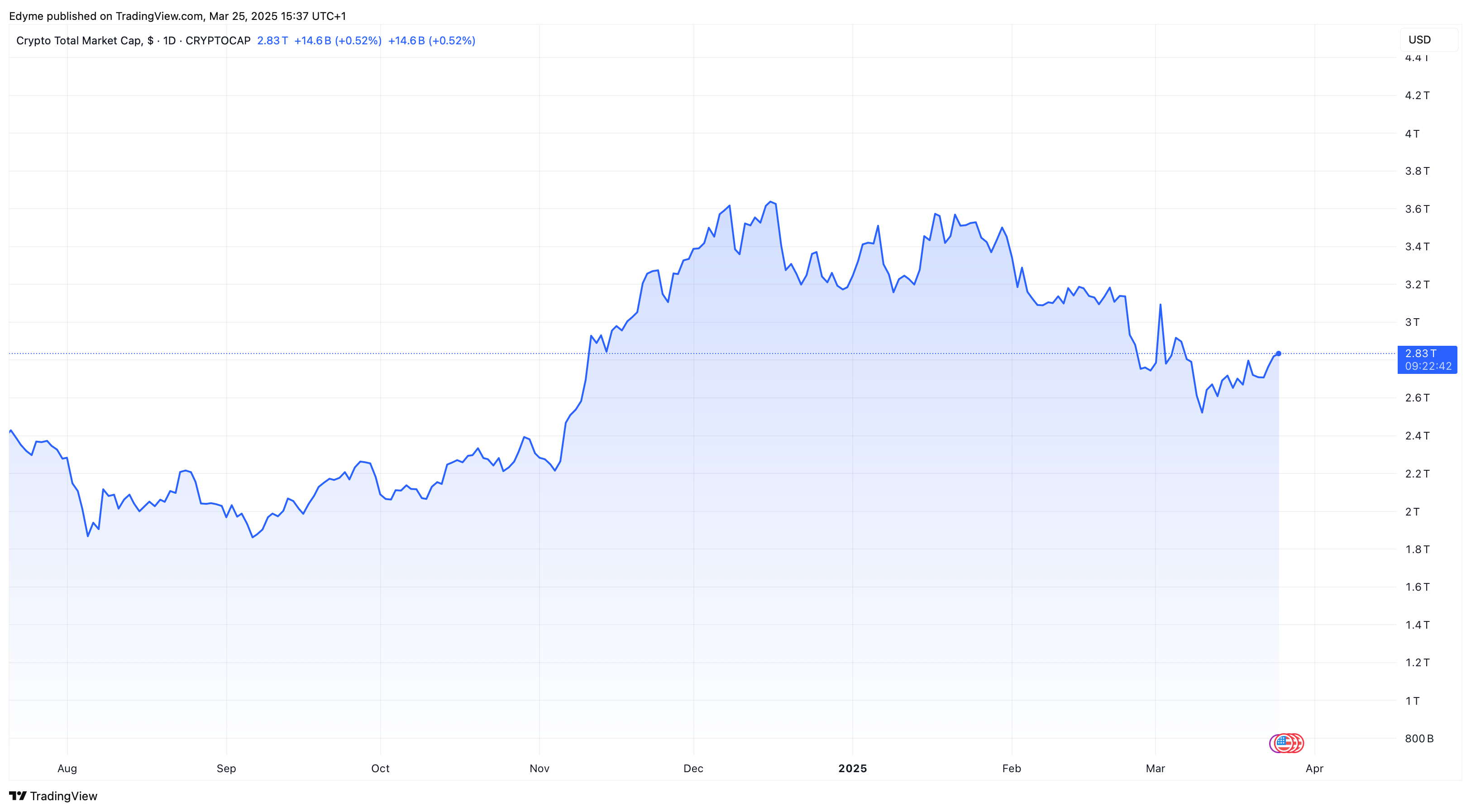Click the 1 T price scale label
Screen dimensions: 1471x812
[1412, 701]
